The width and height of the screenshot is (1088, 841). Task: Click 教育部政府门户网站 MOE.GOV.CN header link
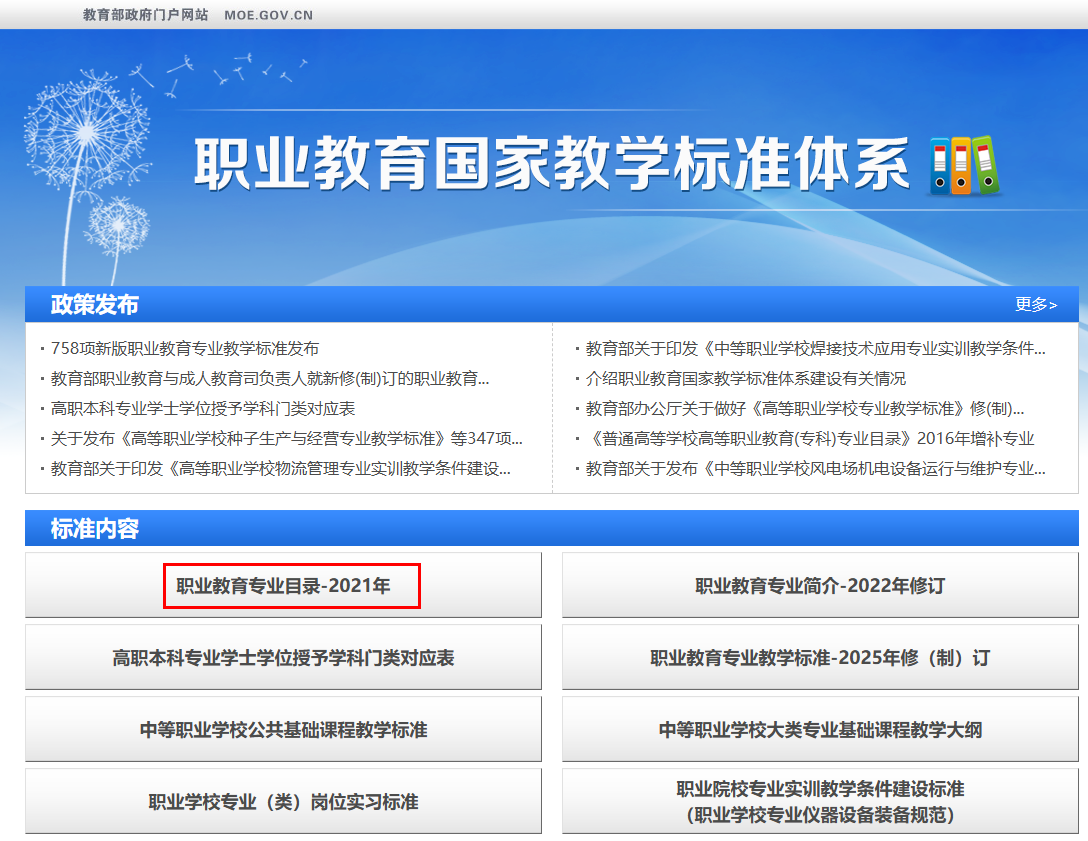(x=198, y=15)
